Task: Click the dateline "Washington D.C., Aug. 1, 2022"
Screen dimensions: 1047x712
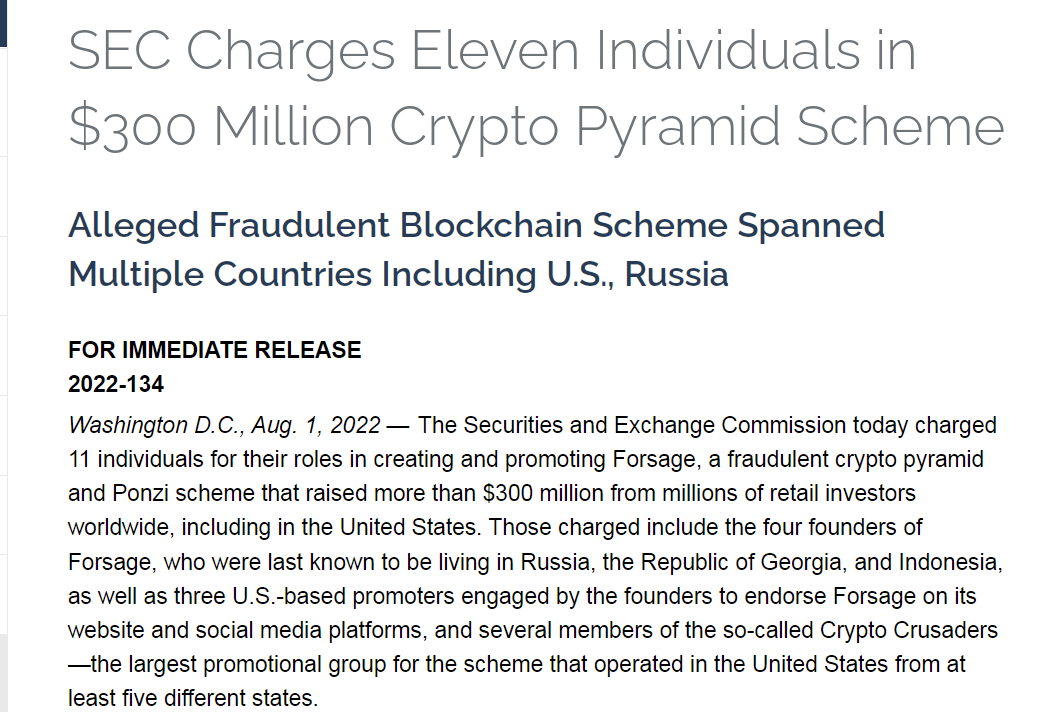Action: (x=224, y=425)
